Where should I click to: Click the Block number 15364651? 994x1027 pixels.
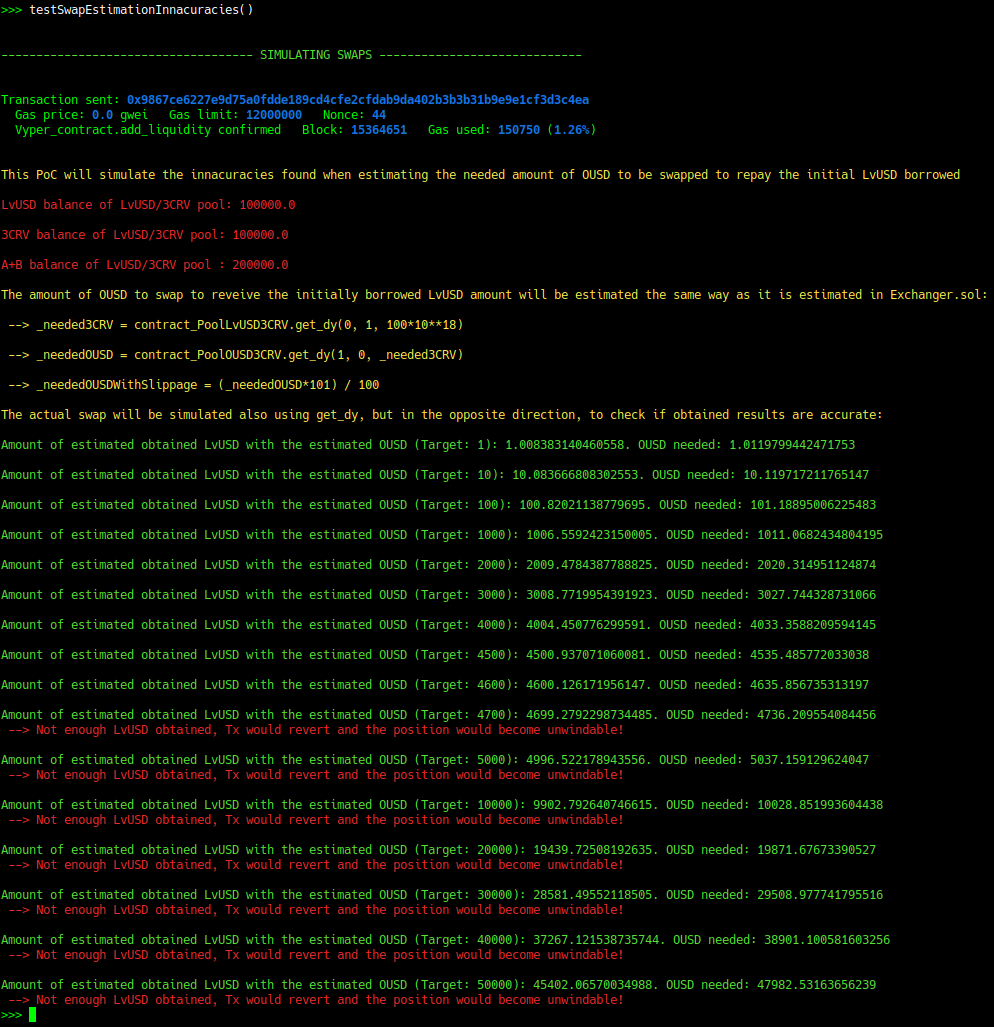click(x=378, y=130)
